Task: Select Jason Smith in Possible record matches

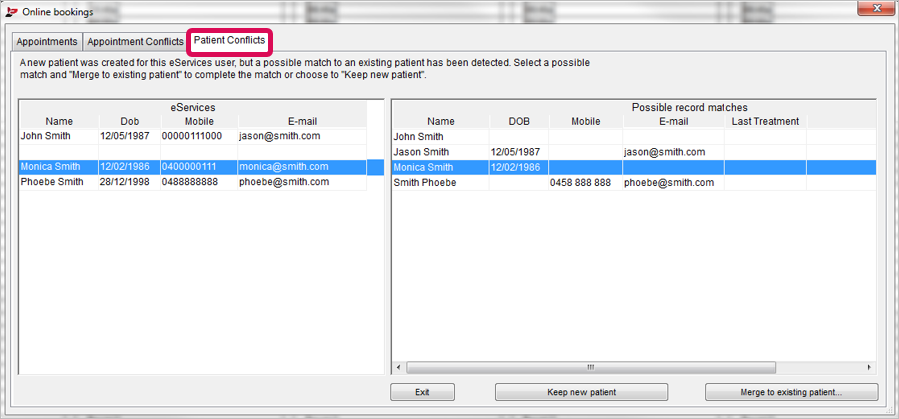Action: tap(634, 152)
